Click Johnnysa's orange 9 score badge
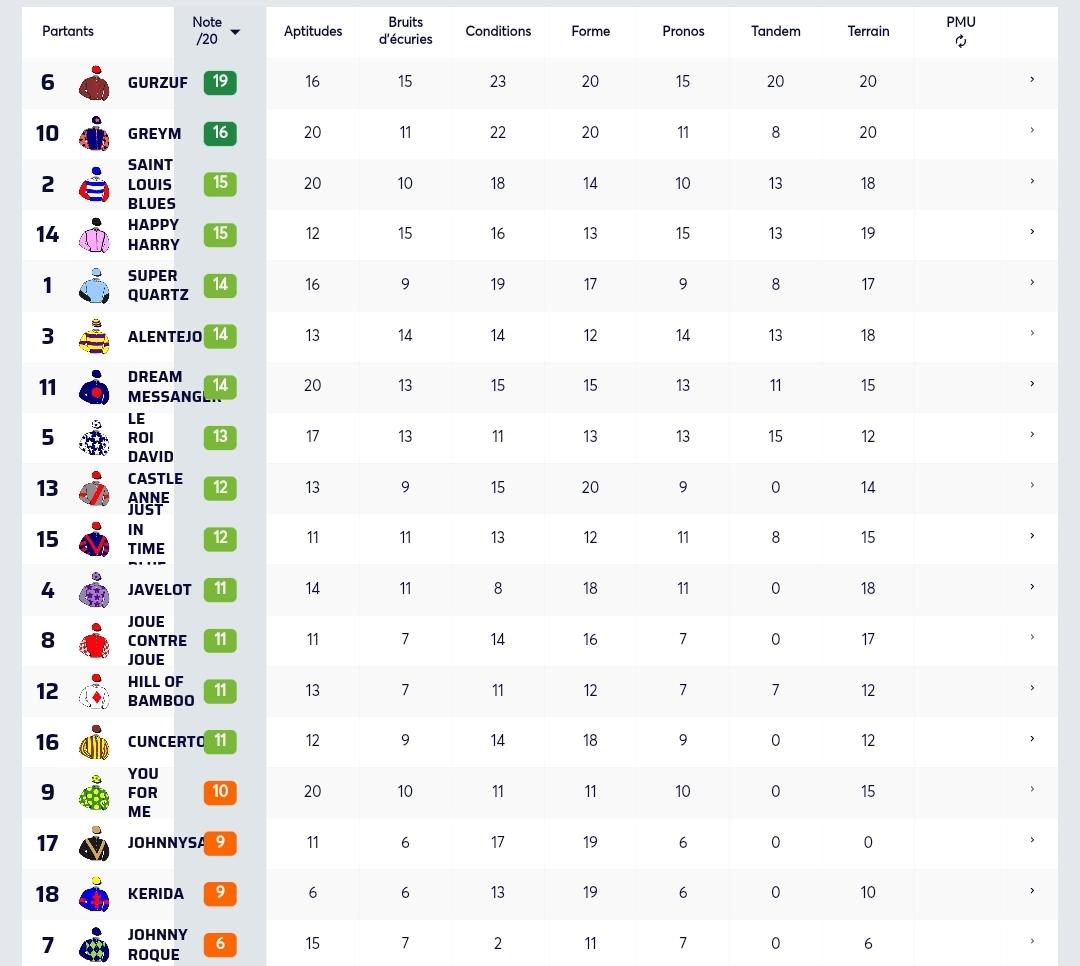Viewport: 1080px width, 966px height. point(220,843)
